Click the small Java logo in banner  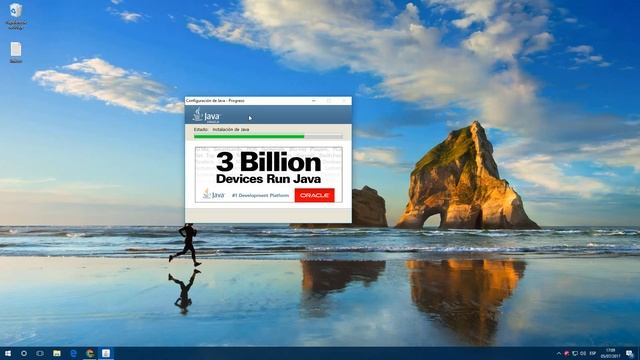pyautogui.click(x=213, y=194)
